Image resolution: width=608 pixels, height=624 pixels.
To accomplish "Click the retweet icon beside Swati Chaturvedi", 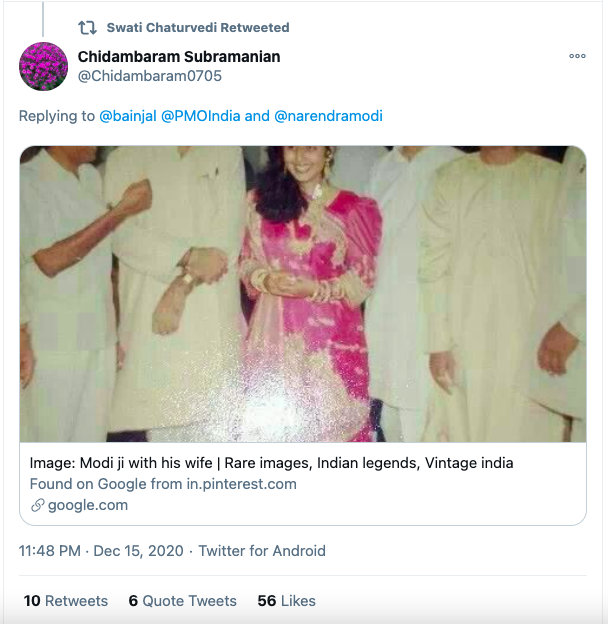I will click(x=87, y=28).
